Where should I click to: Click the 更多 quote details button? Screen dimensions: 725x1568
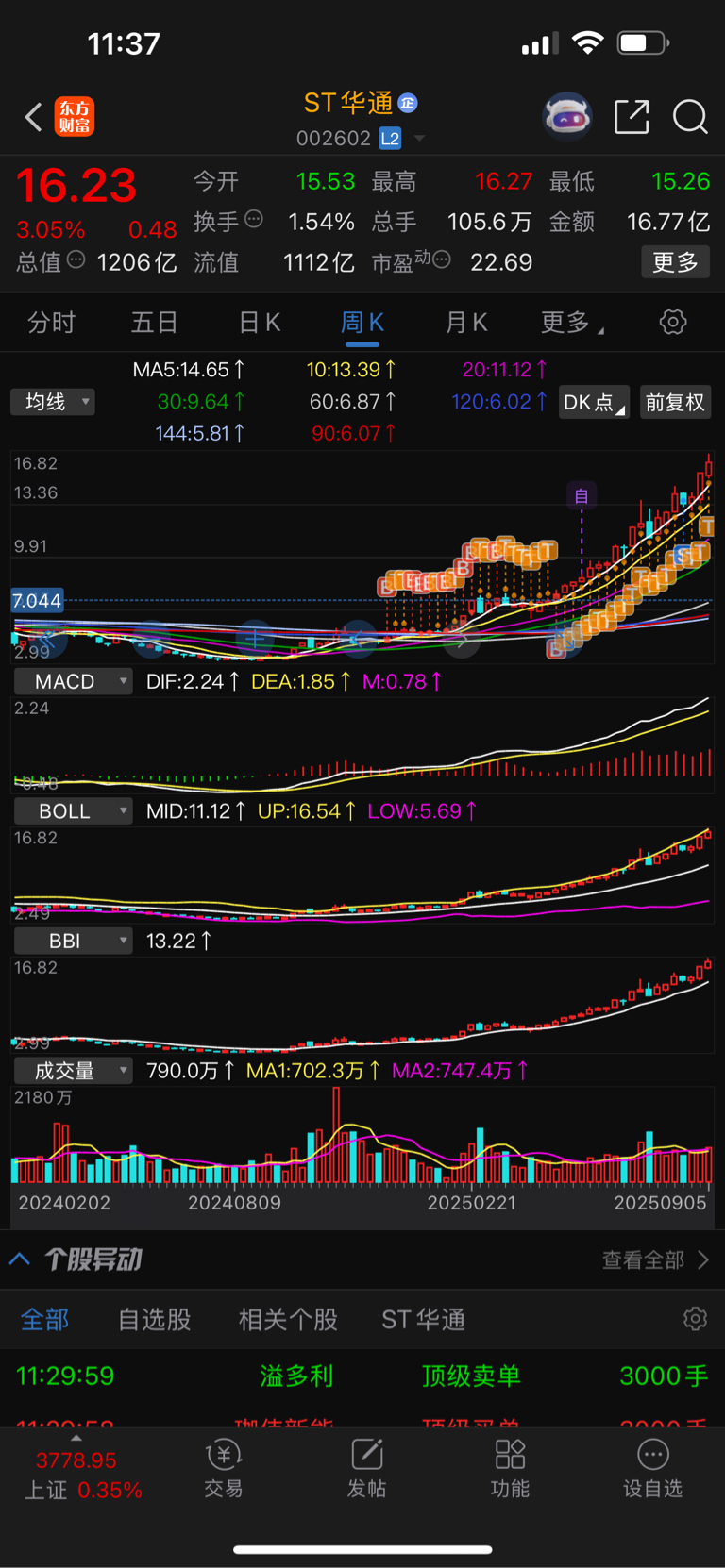pos(675,261)
